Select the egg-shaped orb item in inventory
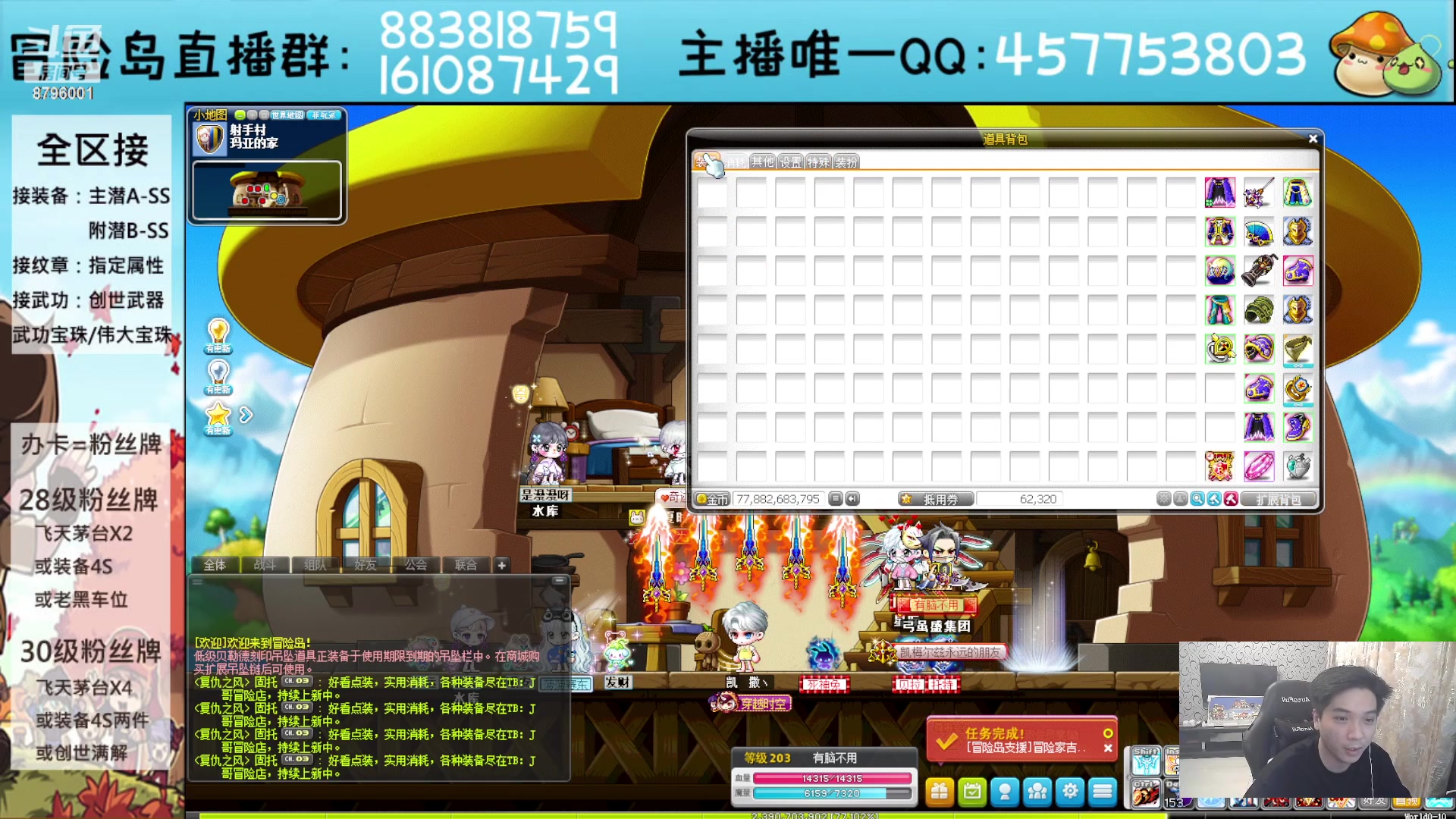 [1220, 271]
